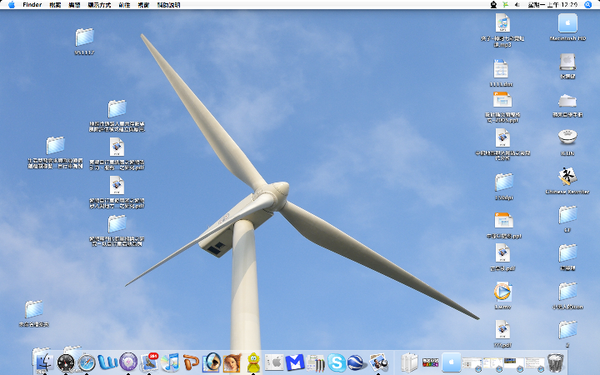Open PowerPoint orange P icon in Dock
Viewport: 600px width, 375px height.
(191, 362)
